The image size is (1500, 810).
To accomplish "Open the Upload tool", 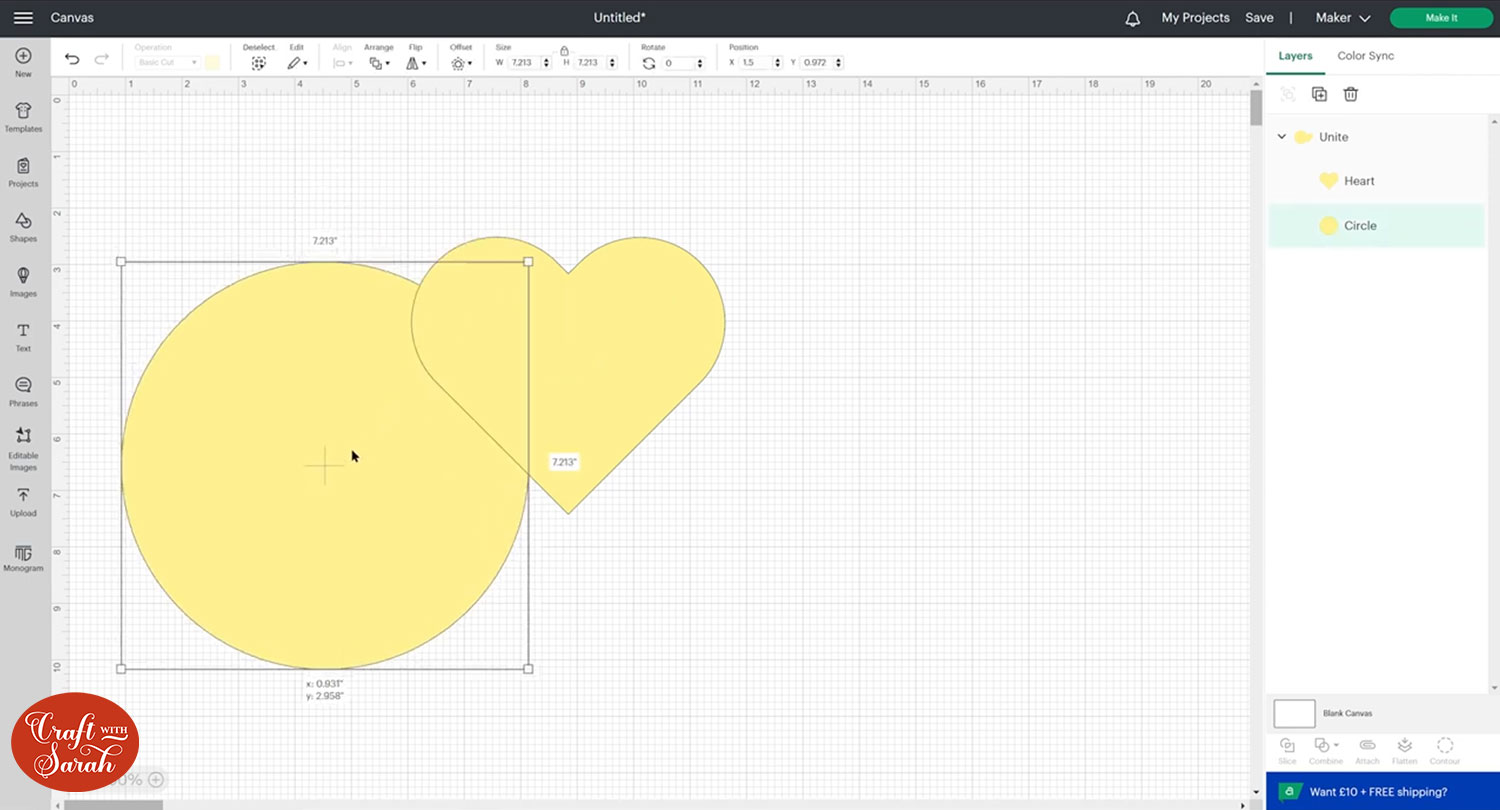I will coord(23,502).
